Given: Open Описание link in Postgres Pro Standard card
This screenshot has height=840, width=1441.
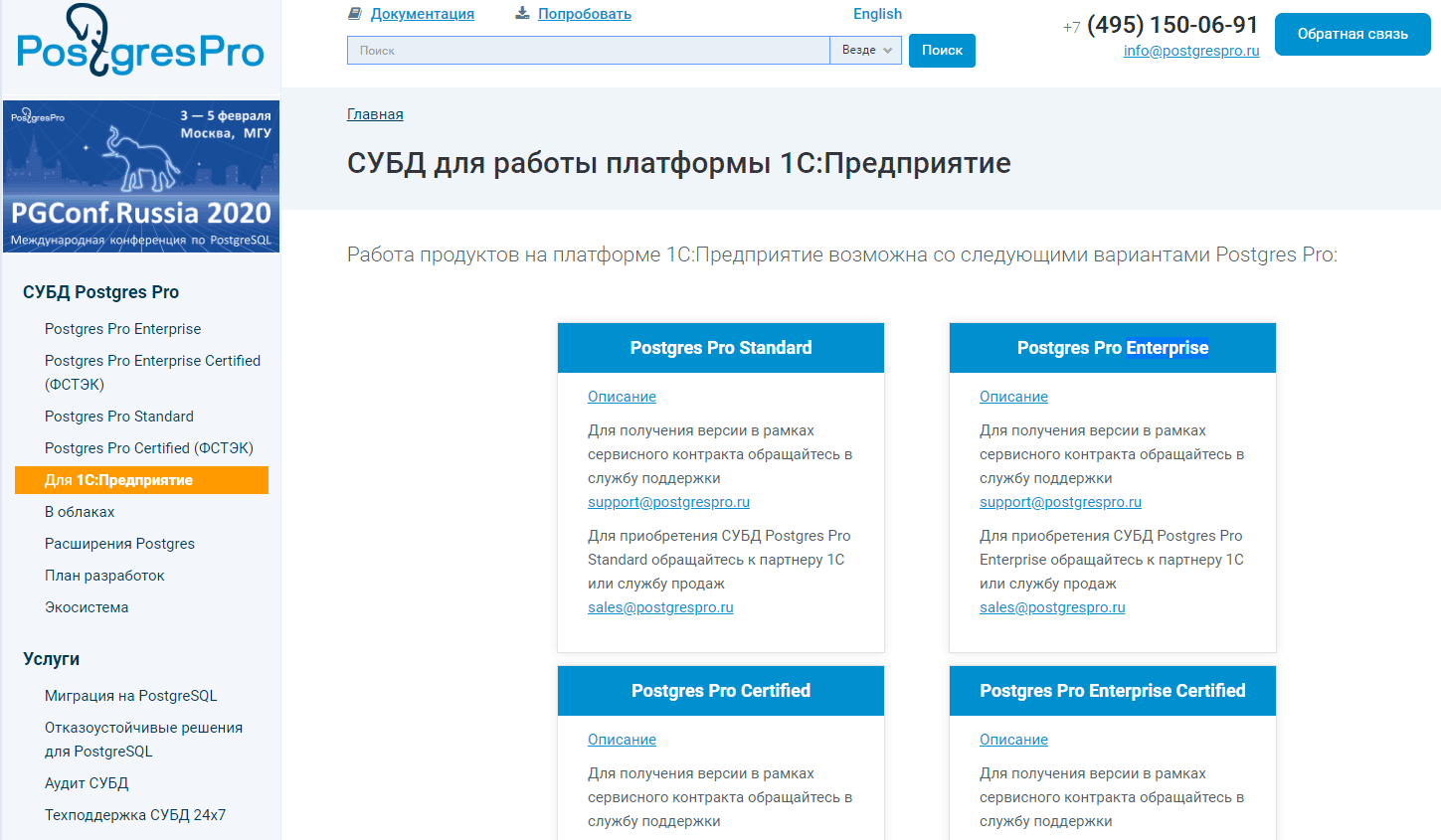Looking at the screenshot, I should pyautogui.click(x=622, y=397).
